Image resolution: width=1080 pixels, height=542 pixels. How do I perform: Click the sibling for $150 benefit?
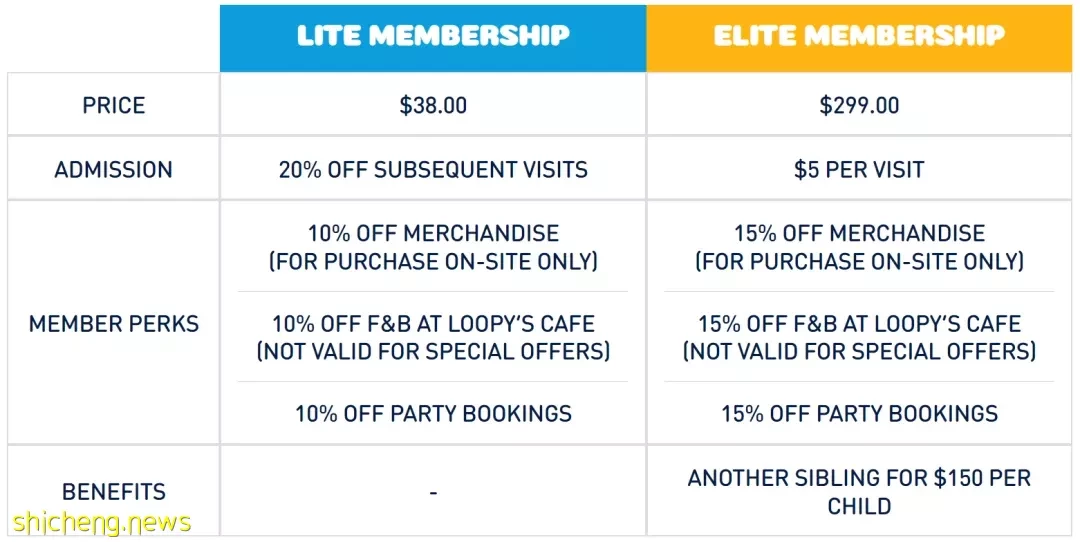pos(859,492)
